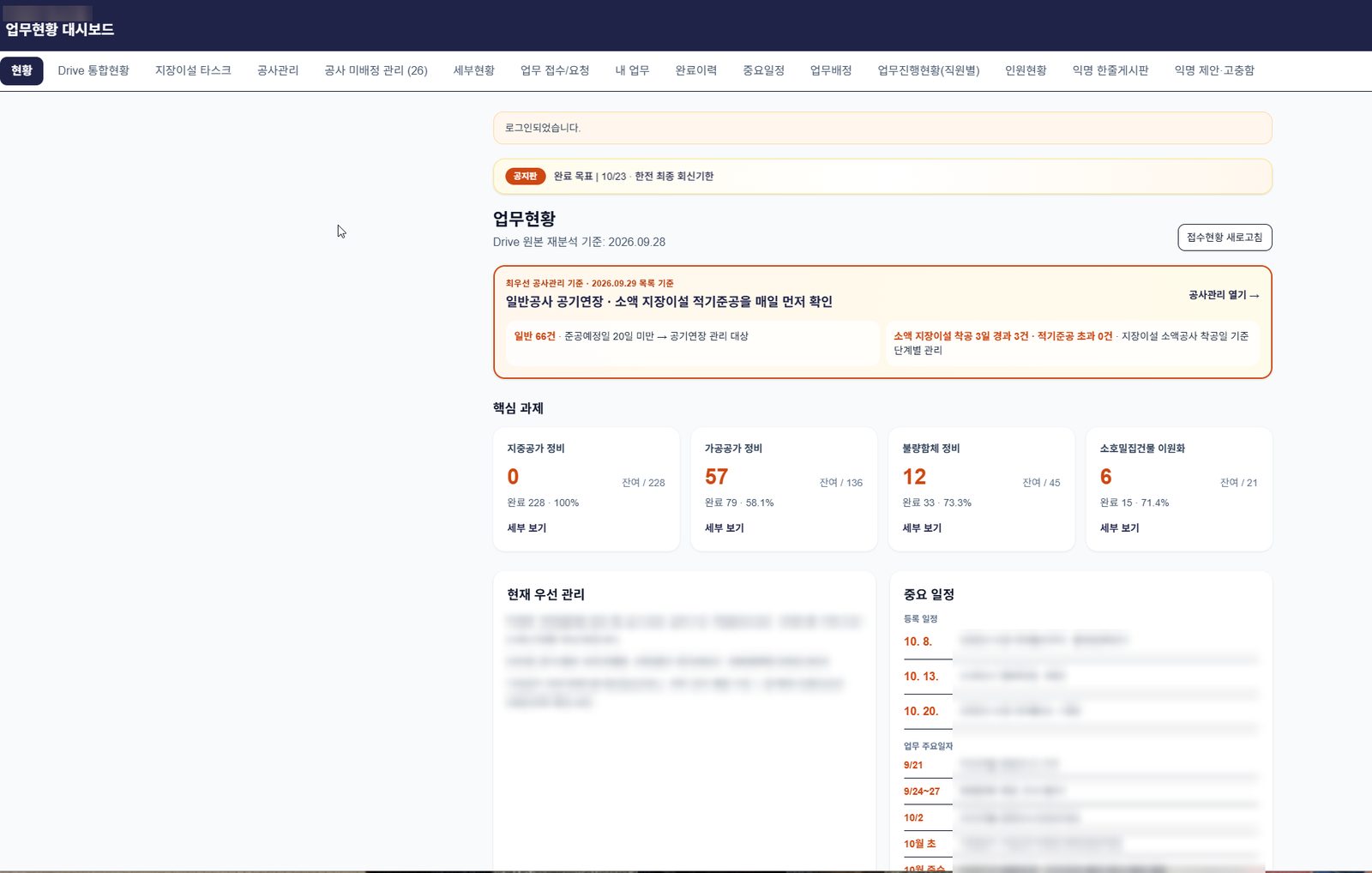Screen dimensions: 1372x873
Task: Click the 10. 13. schedule entry
Action: click(1080, 677)
